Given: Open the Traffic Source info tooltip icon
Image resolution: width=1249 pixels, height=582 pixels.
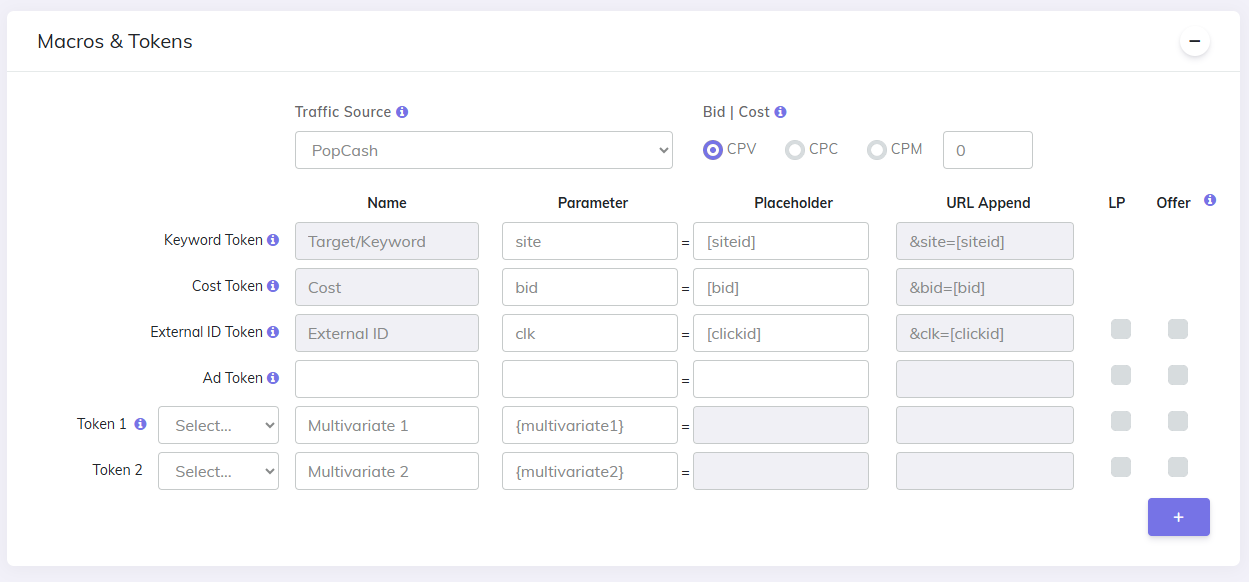Looking at the screenshot, I should point(403,112).
